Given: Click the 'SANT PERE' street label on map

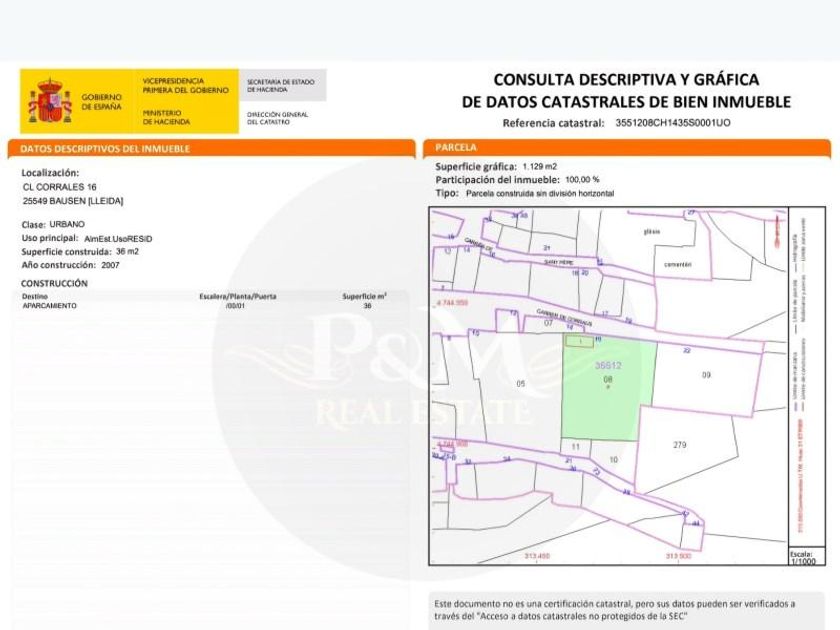Looking at the screenshot, I should pos(559,262).
